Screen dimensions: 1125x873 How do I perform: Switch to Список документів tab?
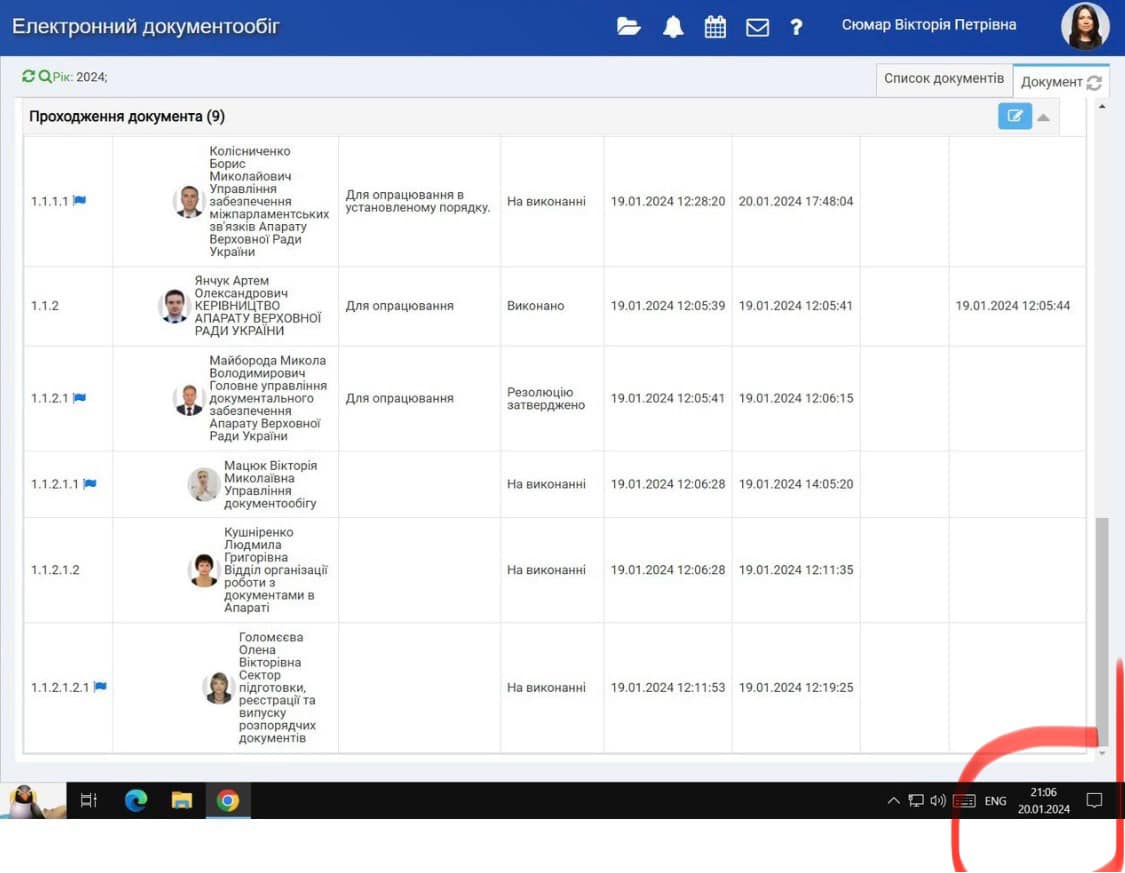click(943, 78)
